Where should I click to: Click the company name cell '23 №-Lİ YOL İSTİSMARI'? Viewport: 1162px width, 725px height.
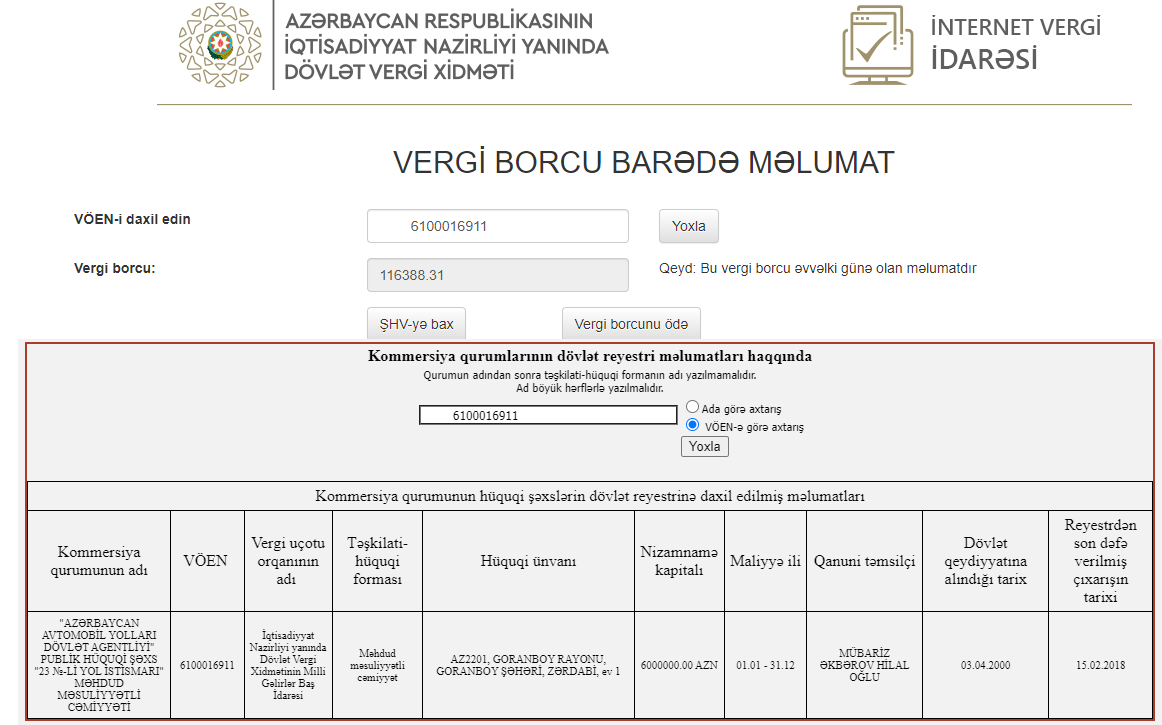click(x=99, y=665)
